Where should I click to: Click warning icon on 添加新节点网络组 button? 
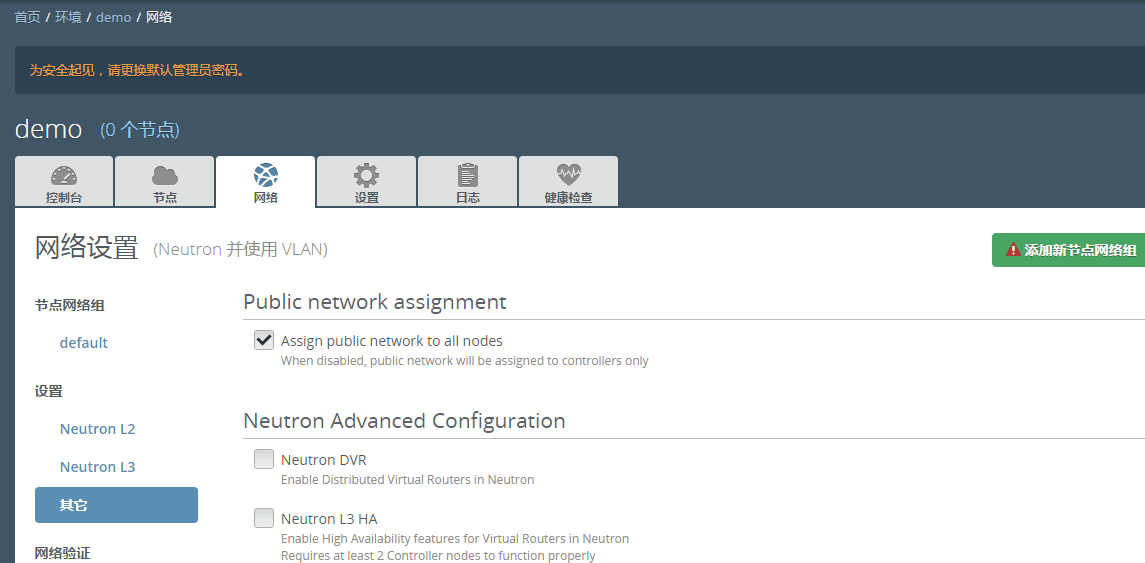[1013, 250]
